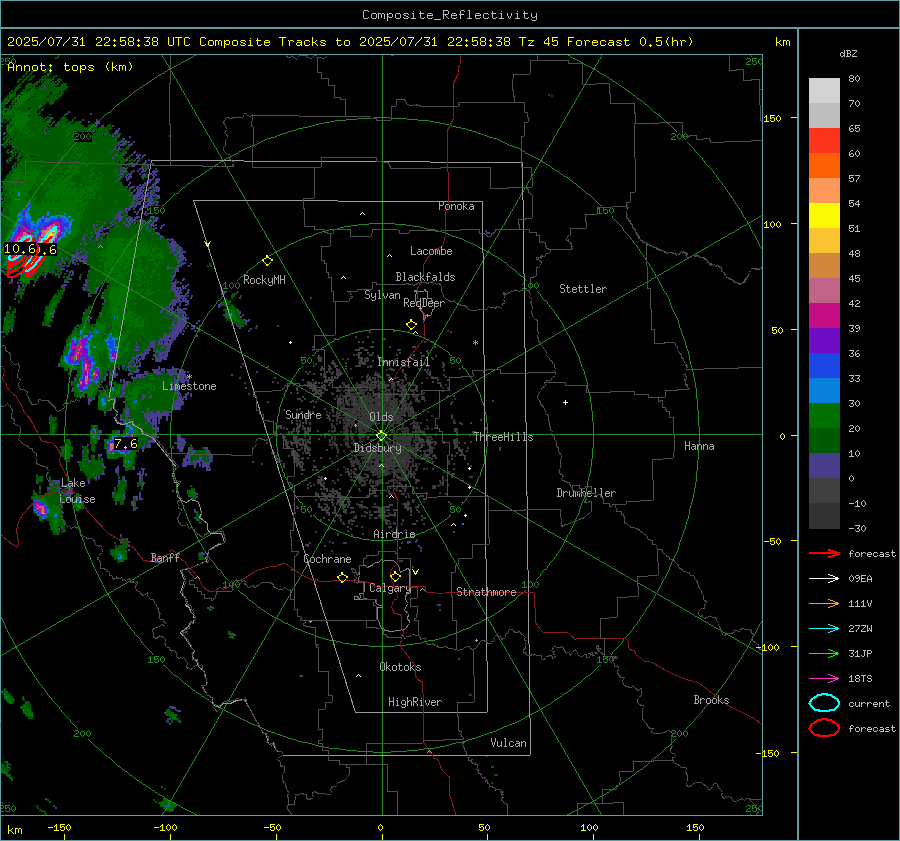Click the yellow diamond marker above Calgary
This screenshot has height=841, width=900.
395,576
